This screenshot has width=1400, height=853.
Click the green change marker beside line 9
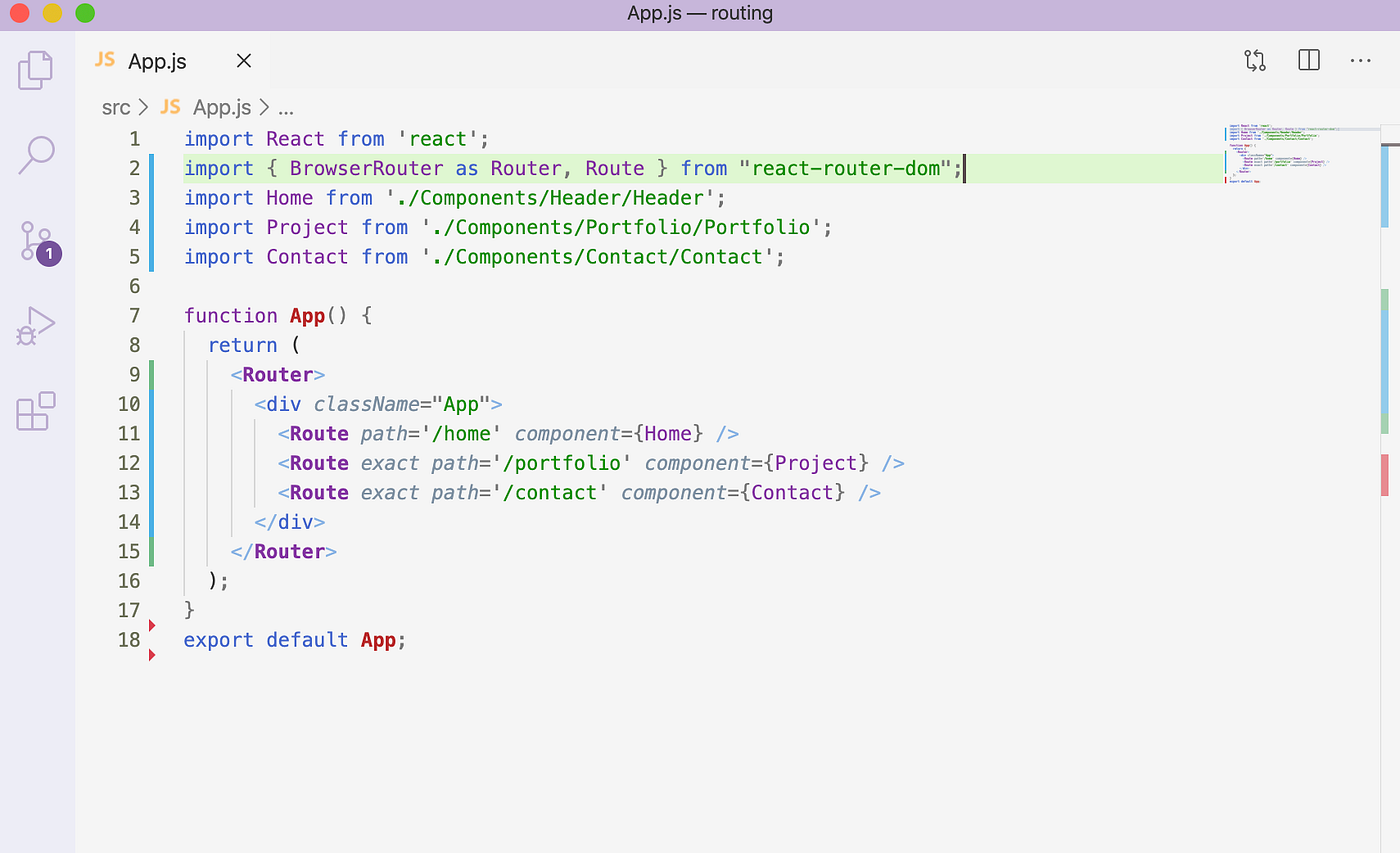[150, 374]
